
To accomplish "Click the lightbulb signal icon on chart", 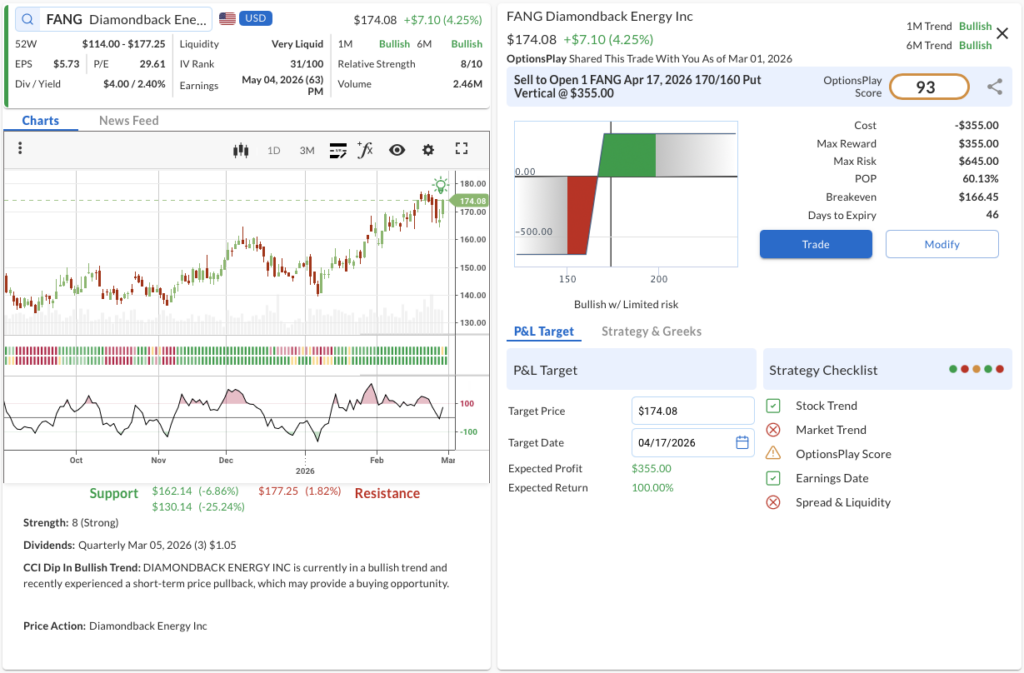I will 440,185.
